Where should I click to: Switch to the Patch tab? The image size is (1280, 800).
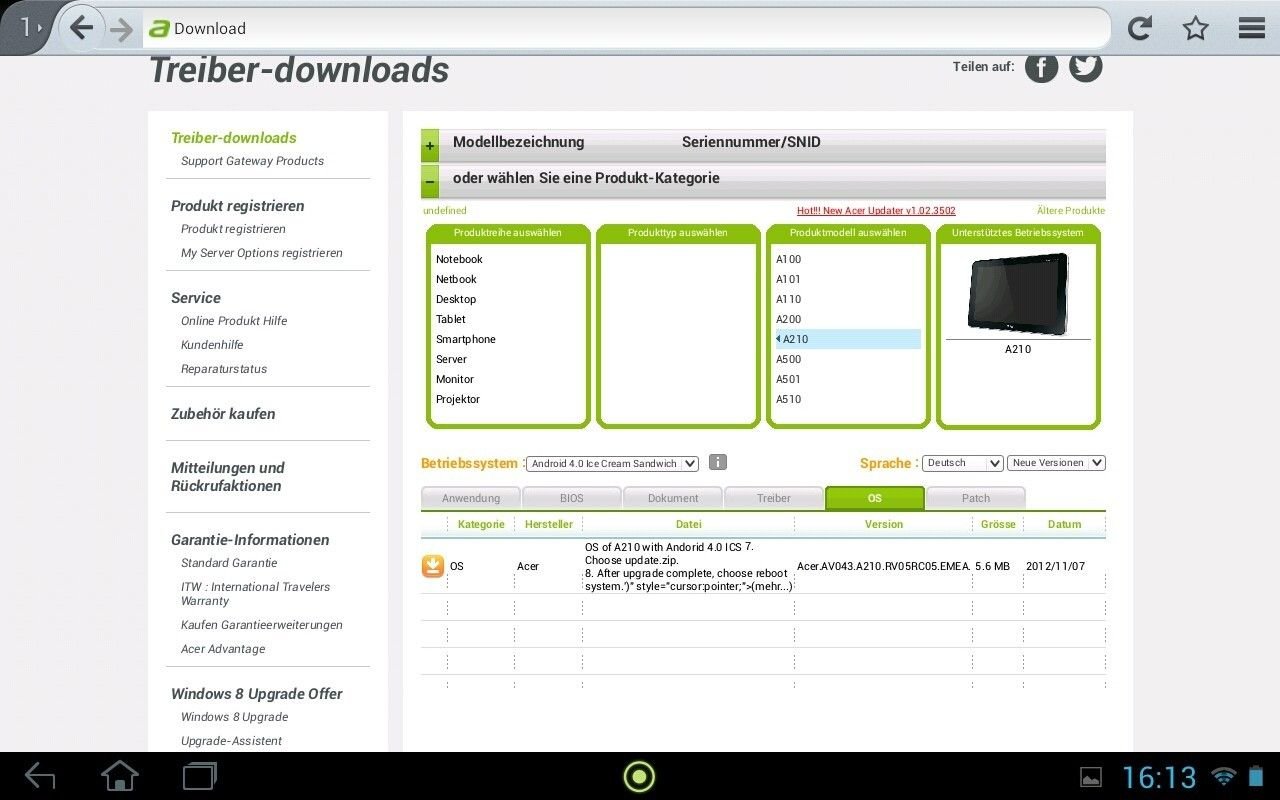[x=976, y=498]
